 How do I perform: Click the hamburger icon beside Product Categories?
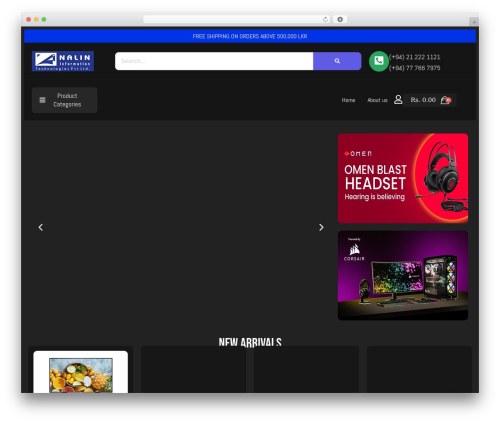pyautogui.click(x=42, y=100)
